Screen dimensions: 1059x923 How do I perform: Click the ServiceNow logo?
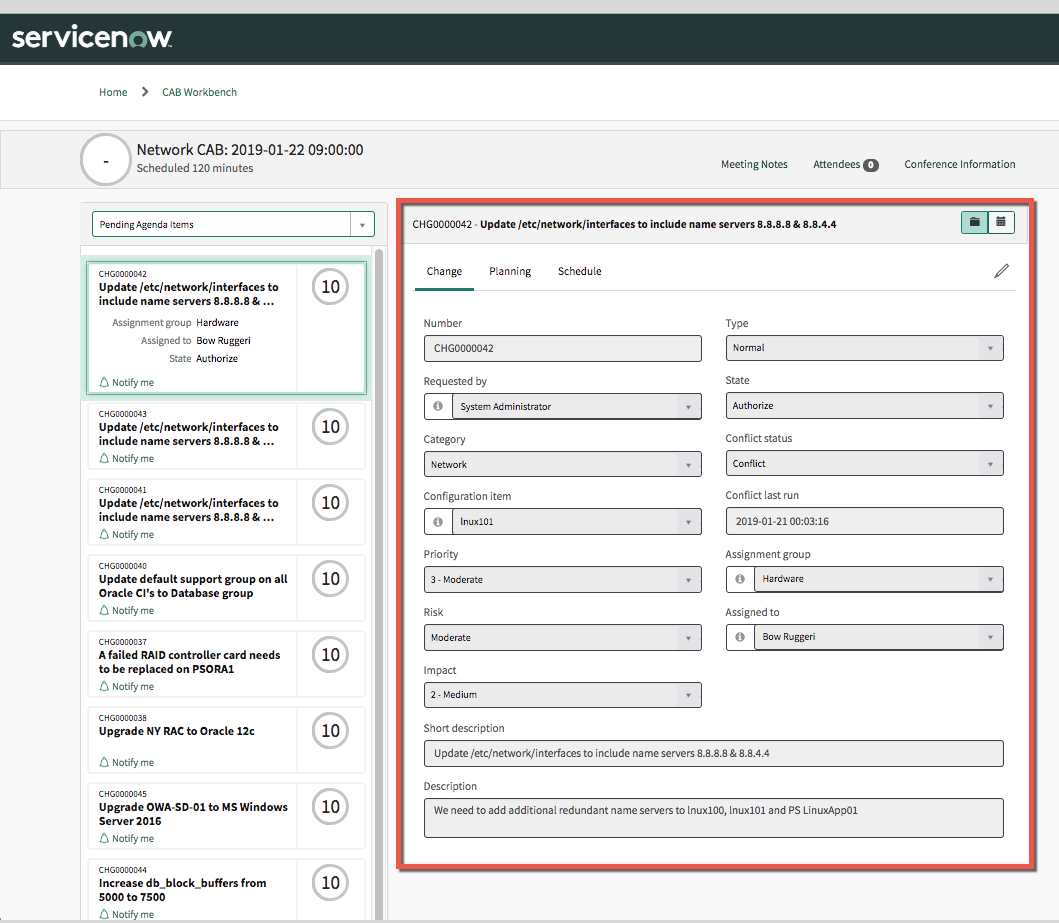92,38
